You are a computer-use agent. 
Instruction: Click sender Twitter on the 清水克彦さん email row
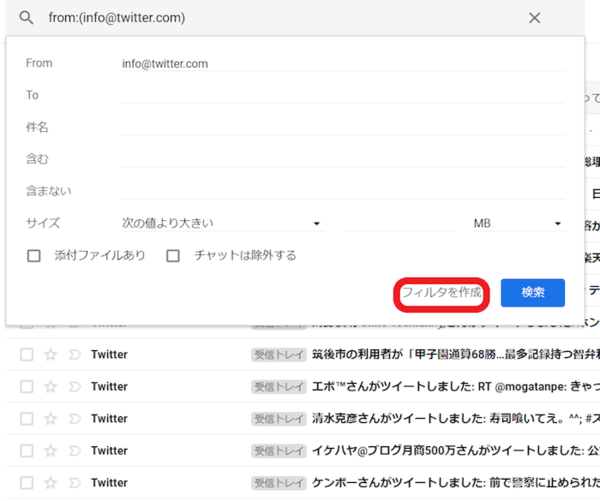tap(109, 418)
